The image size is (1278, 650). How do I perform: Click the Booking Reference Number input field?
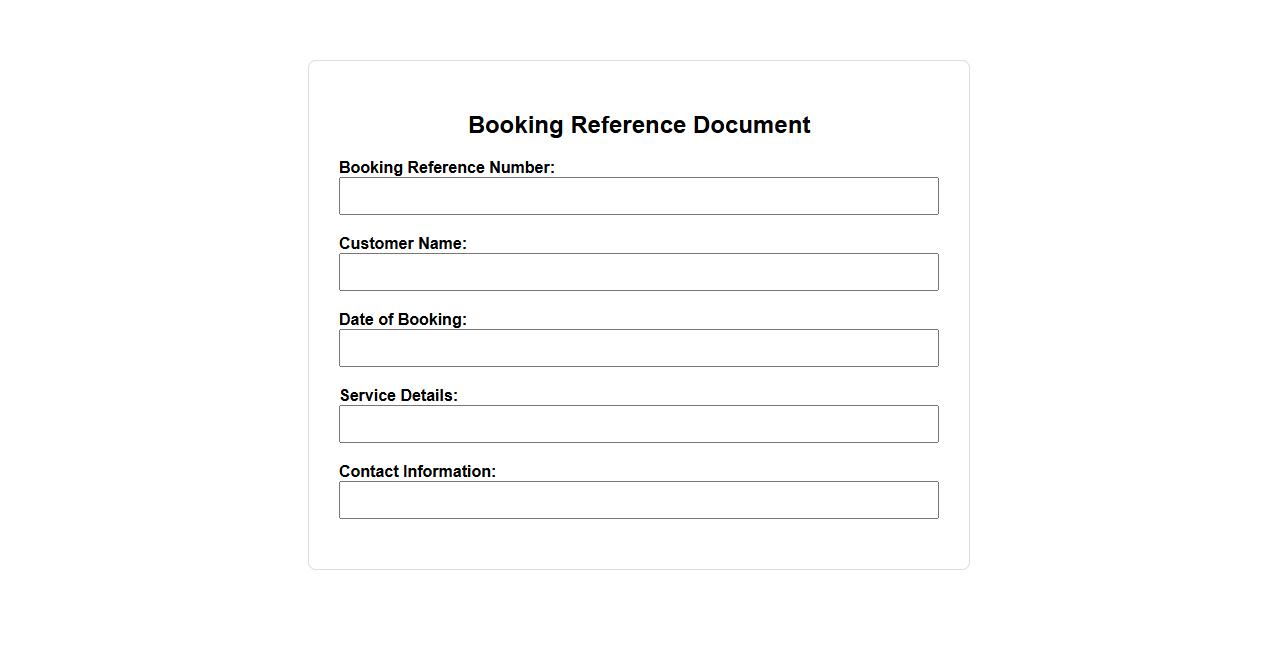click(x=638, y=196)
